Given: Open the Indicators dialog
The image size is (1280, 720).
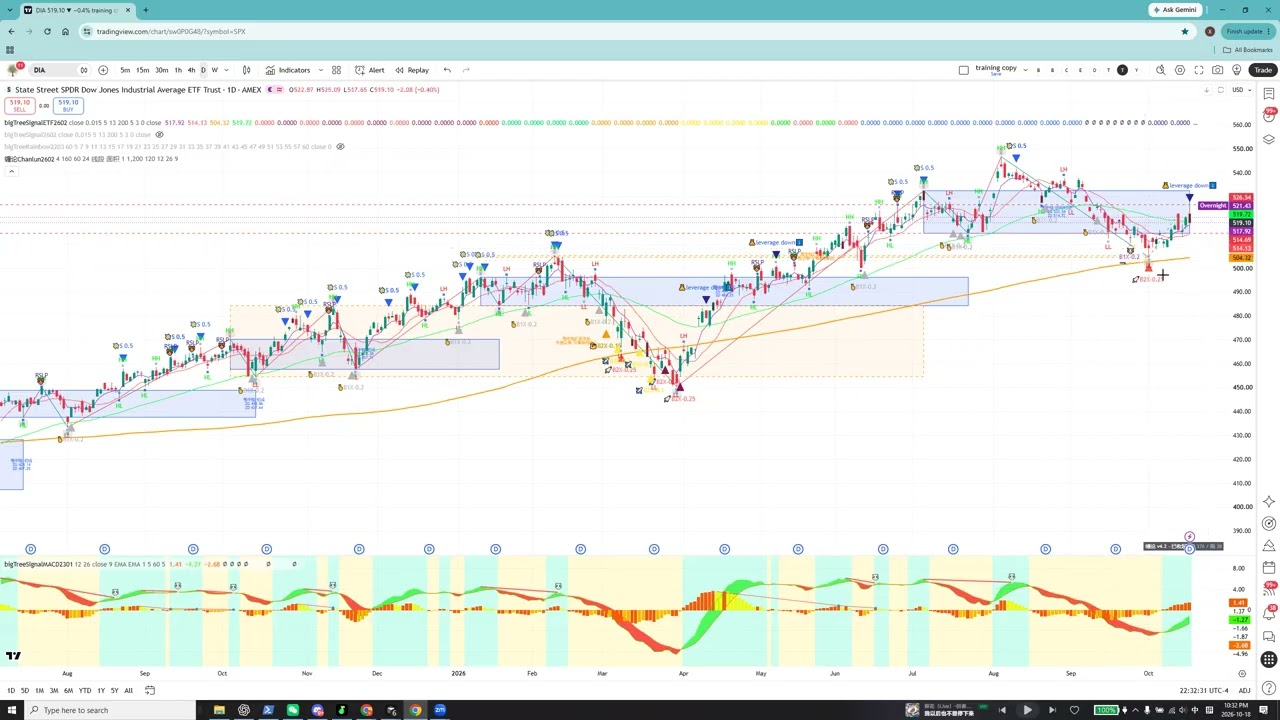Looking at the screenshot, I should [x=288, y=70].
